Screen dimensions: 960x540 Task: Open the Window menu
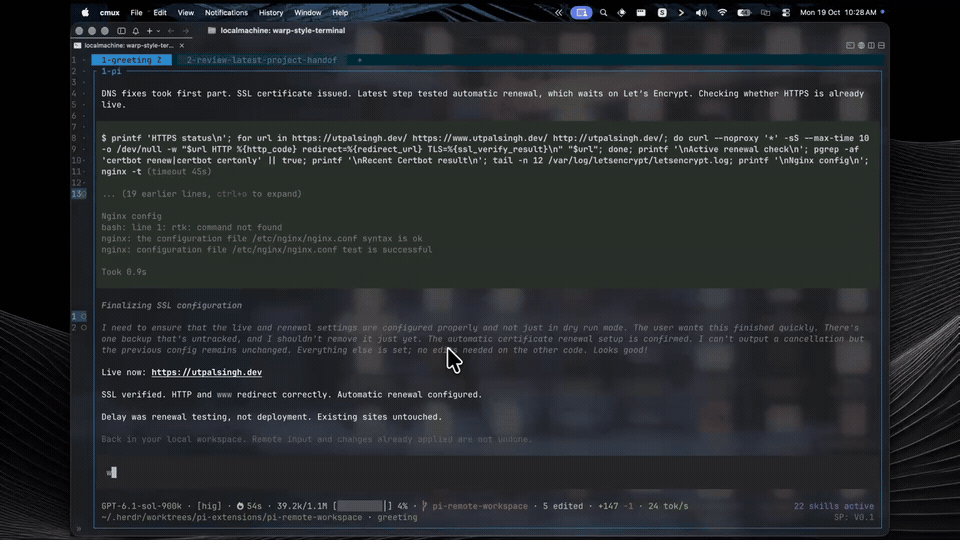tap(307, 12)
